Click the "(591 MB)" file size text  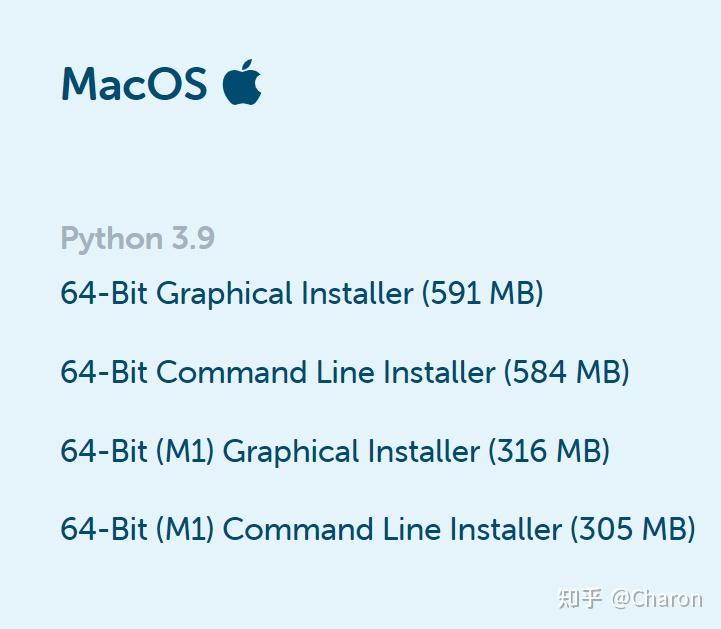coord(482,293)
